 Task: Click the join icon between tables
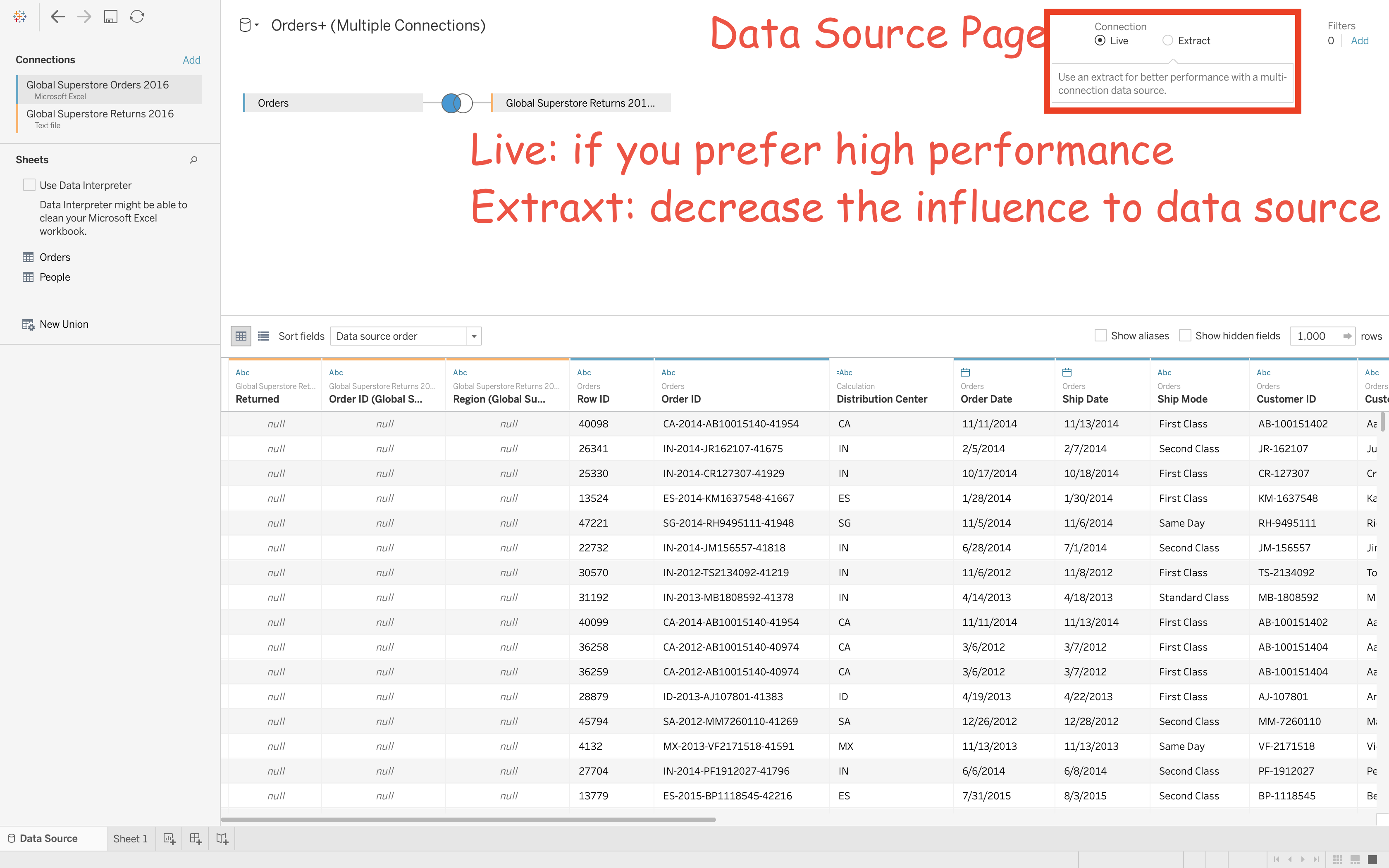click(x=457, y=103)
